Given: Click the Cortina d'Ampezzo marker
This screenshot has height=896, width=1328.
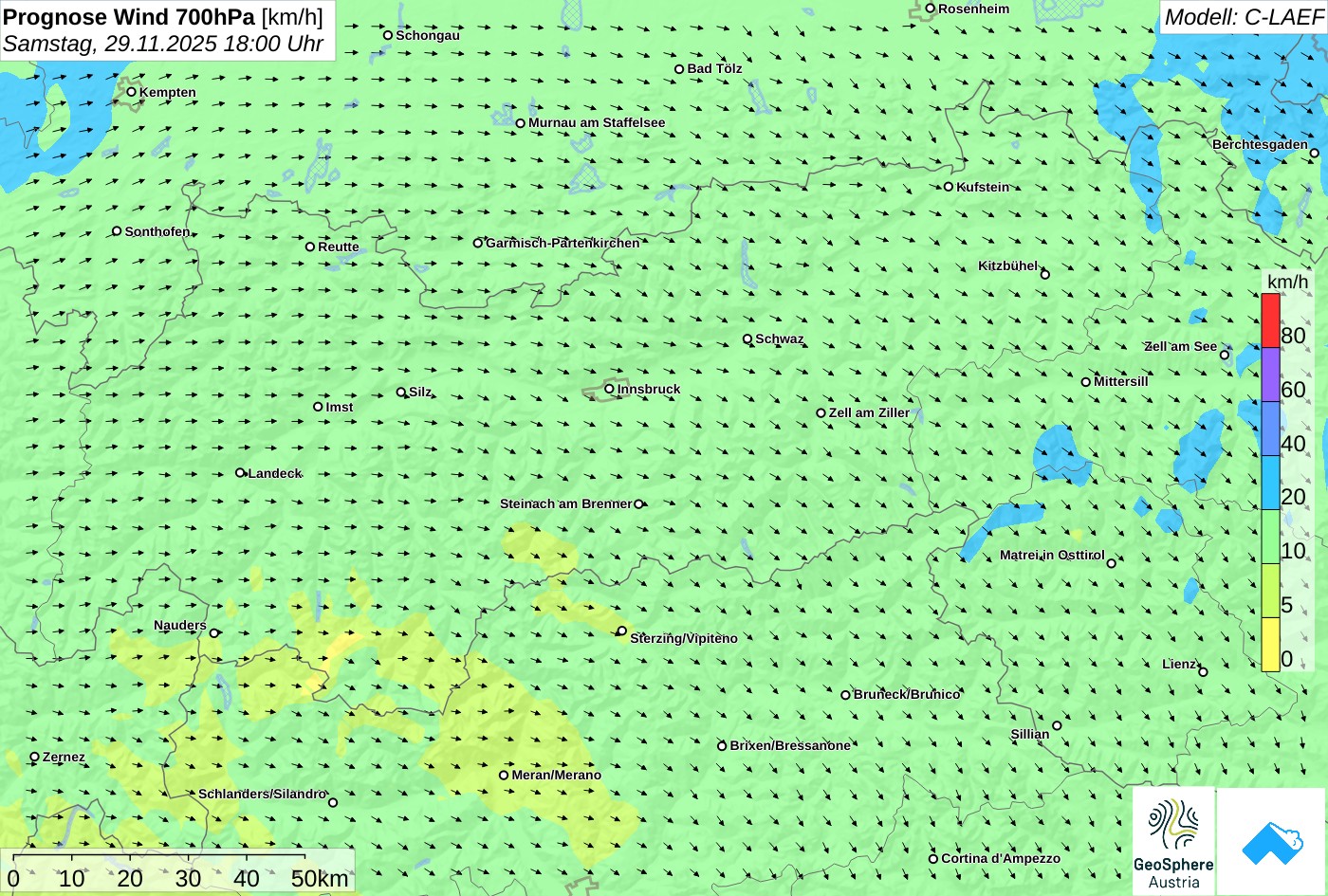Looking at the screenshot, I should click(x=933, y=859).
